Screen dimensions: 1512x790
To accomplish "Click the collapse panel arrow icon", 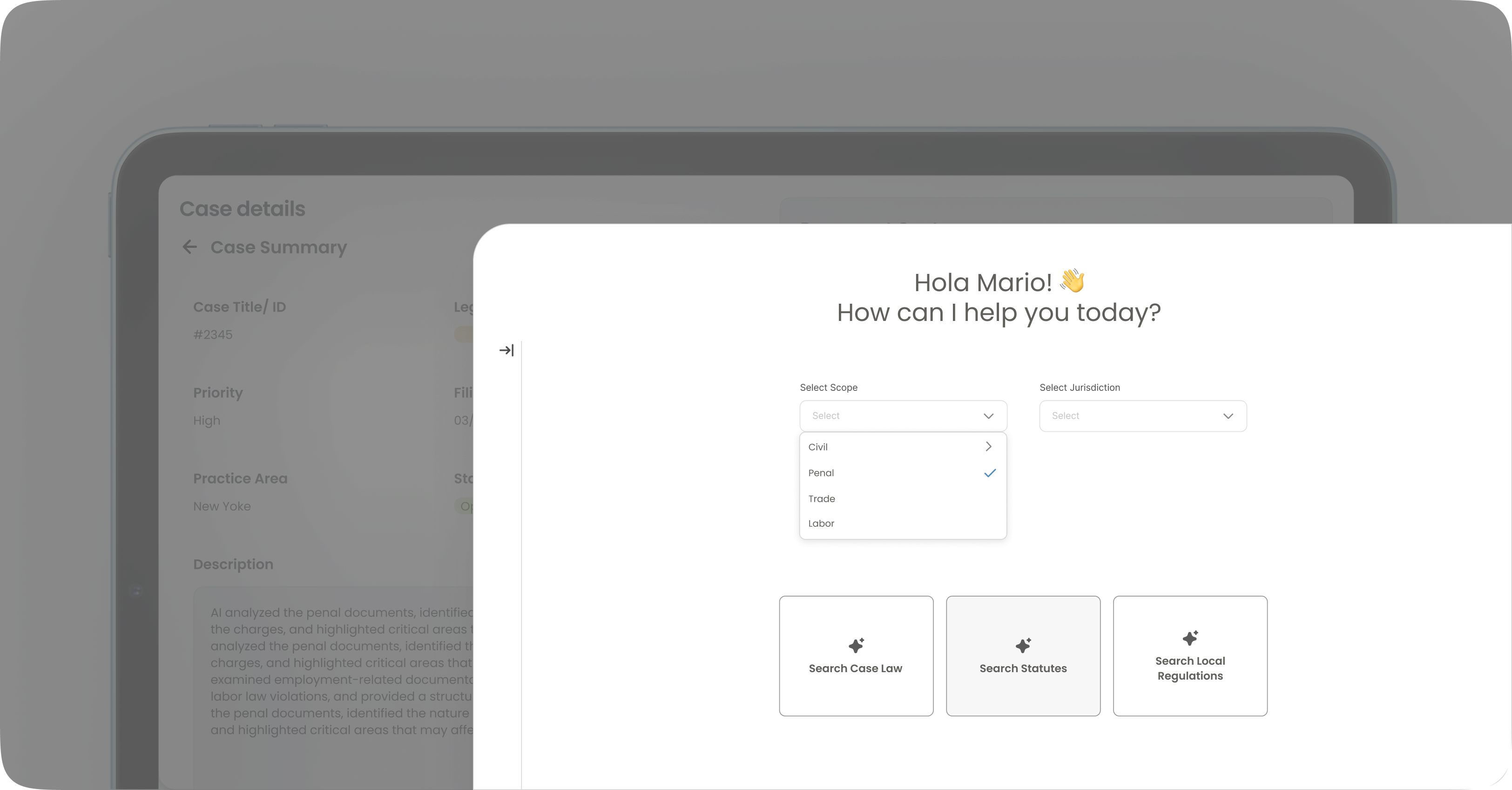I will (506, 351).
